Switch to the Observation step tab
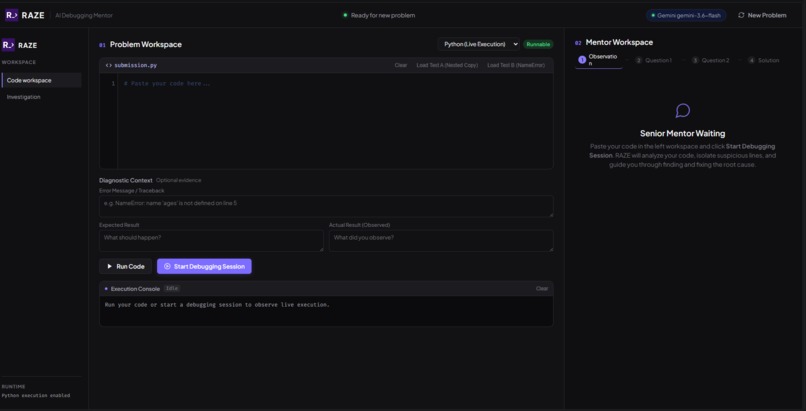Image resolution: width=806 pixels, height=411 pixels. 598,60
